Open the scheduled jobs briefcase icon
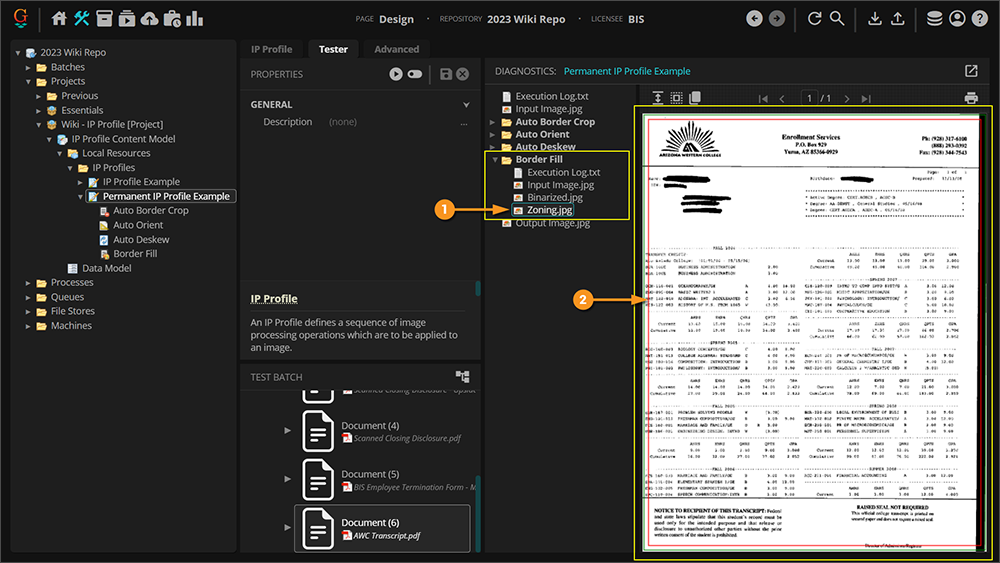 click(172, 18)
